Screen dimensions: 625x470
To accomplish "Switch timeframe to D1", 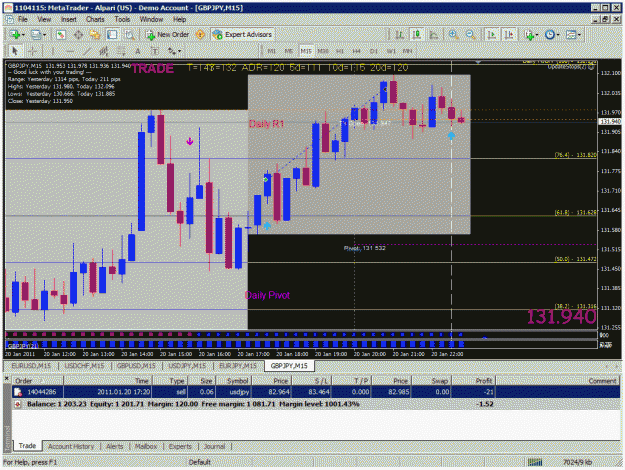I will [374, 51].
